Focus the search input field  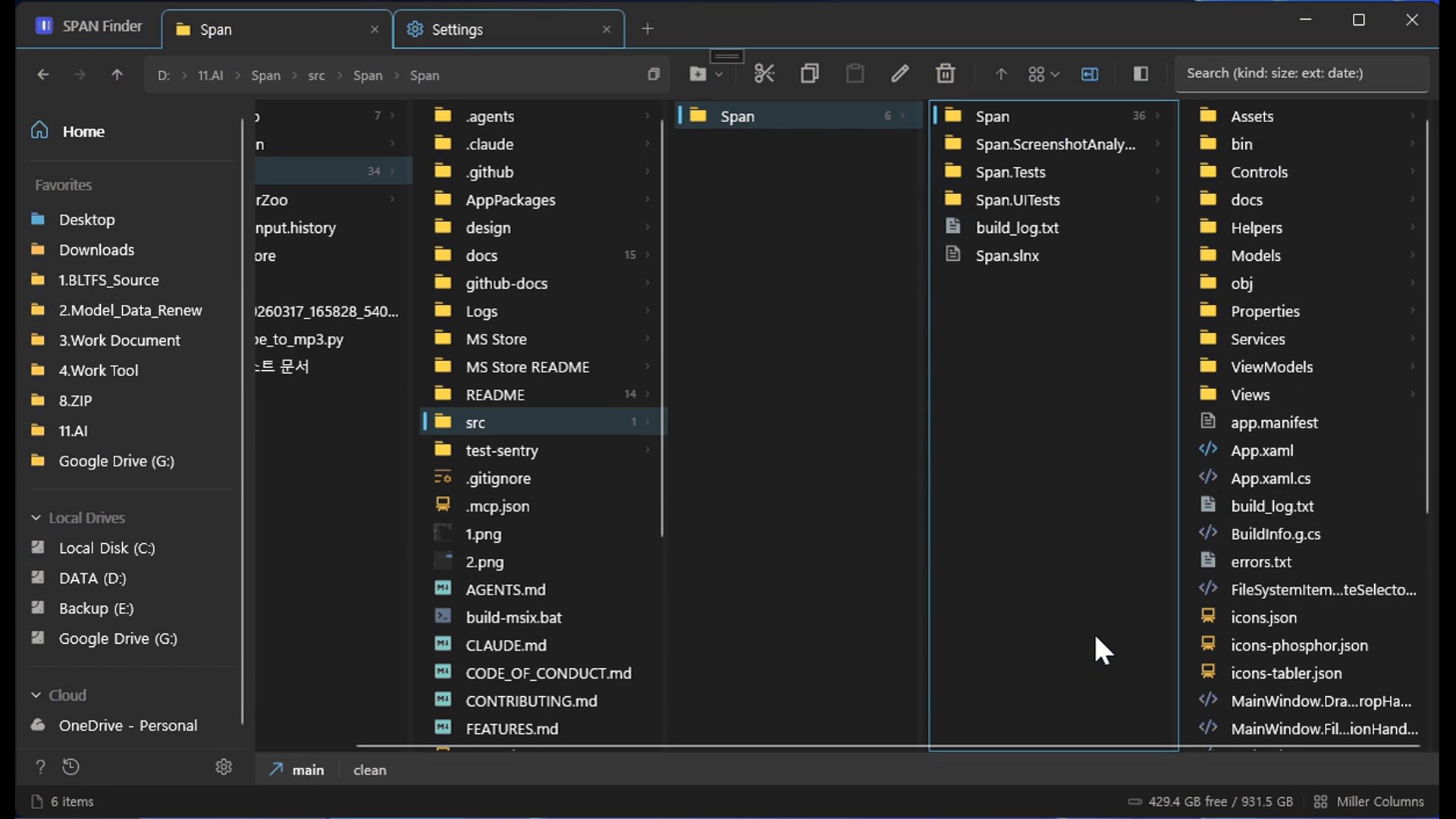1301,74
